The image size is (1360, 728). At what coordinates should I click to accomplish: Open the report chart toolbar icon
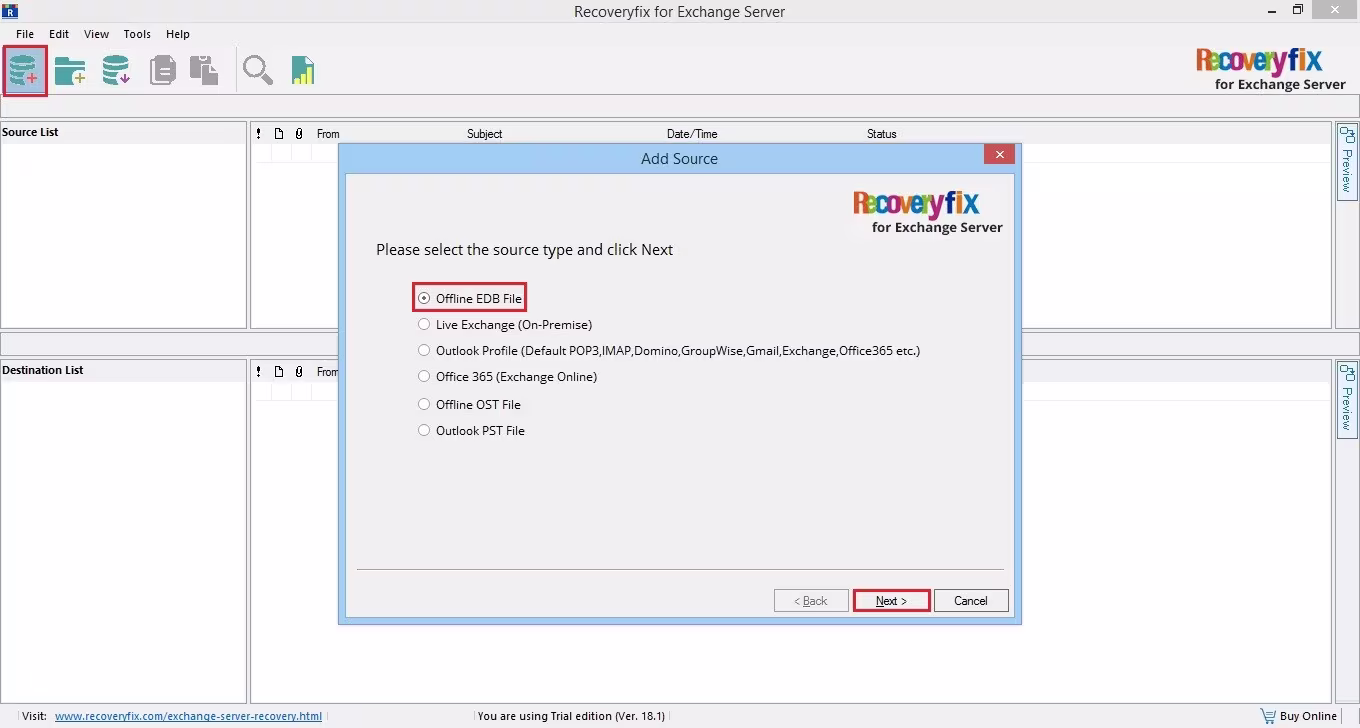[303, 70]
